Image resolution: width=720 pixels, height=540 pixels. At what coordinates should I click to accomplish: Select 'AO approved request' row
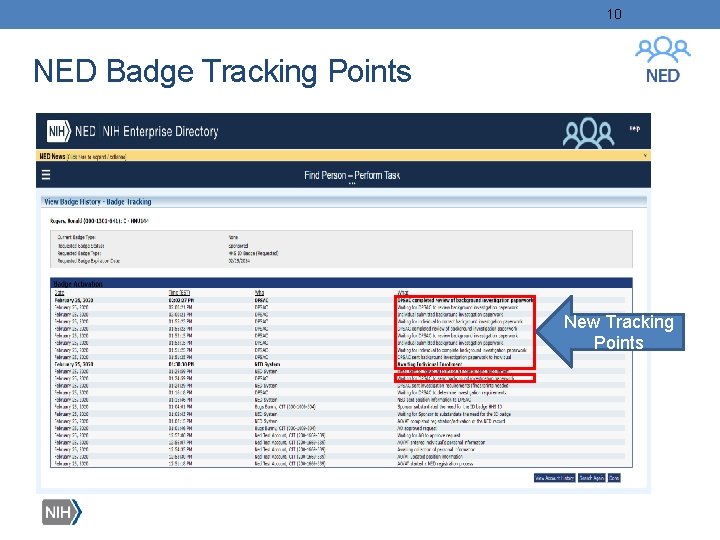[x=341, y=428]
